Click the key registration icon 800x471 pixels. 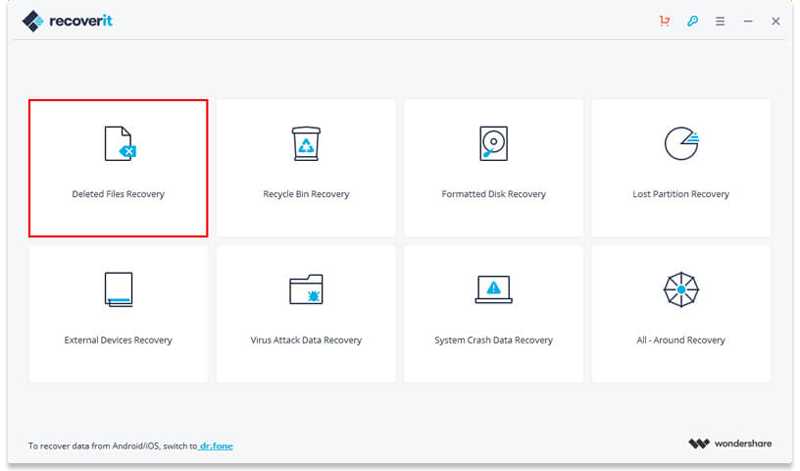click(x=692, y=21)
